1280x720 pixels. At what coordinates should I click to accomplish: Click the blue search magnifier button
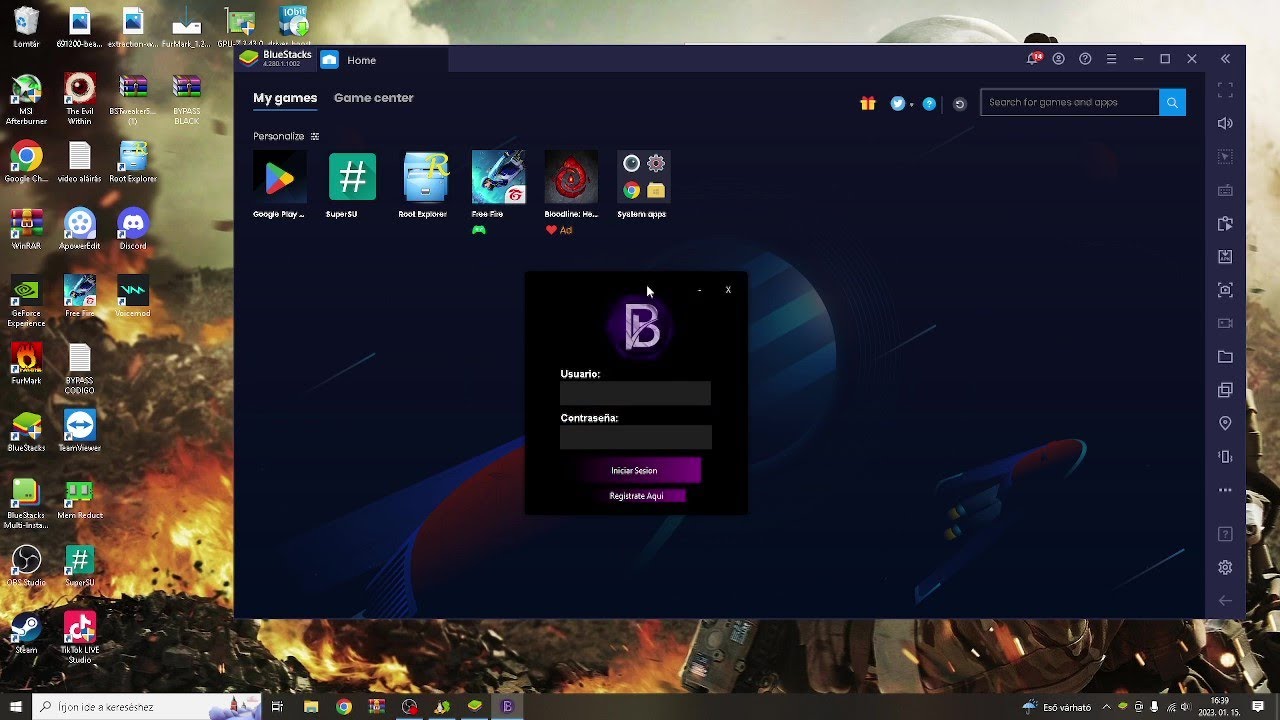(x=1172, y=102)
